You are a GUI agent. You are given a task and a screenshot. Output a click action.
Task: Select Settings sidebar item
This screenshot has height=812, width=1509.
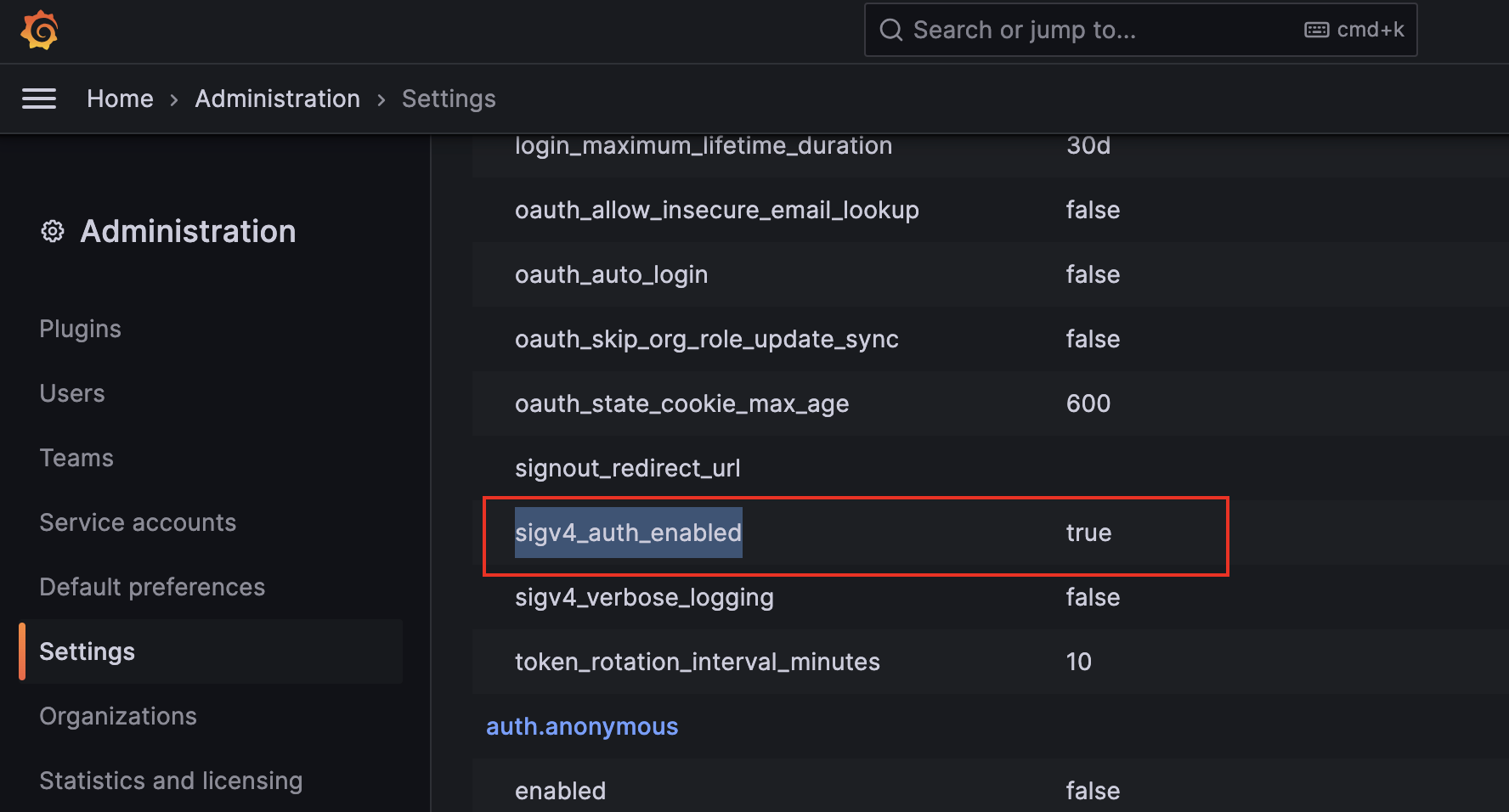point(88,651)
